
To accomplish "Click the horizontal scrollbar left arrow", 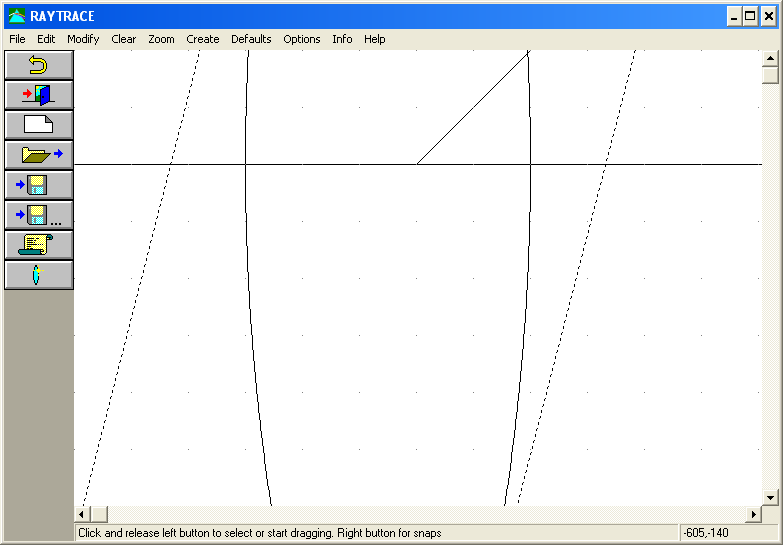I will pos(82,514).
